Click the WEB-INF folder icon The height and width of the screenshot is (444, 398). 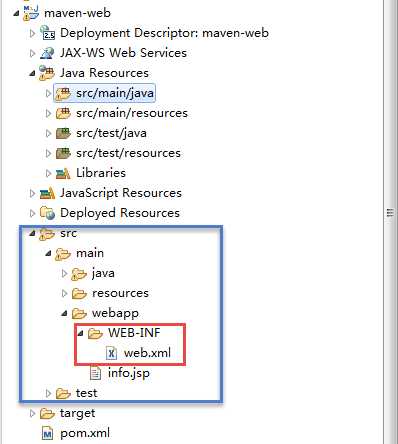pyautogui.click(x=95, y=333)
